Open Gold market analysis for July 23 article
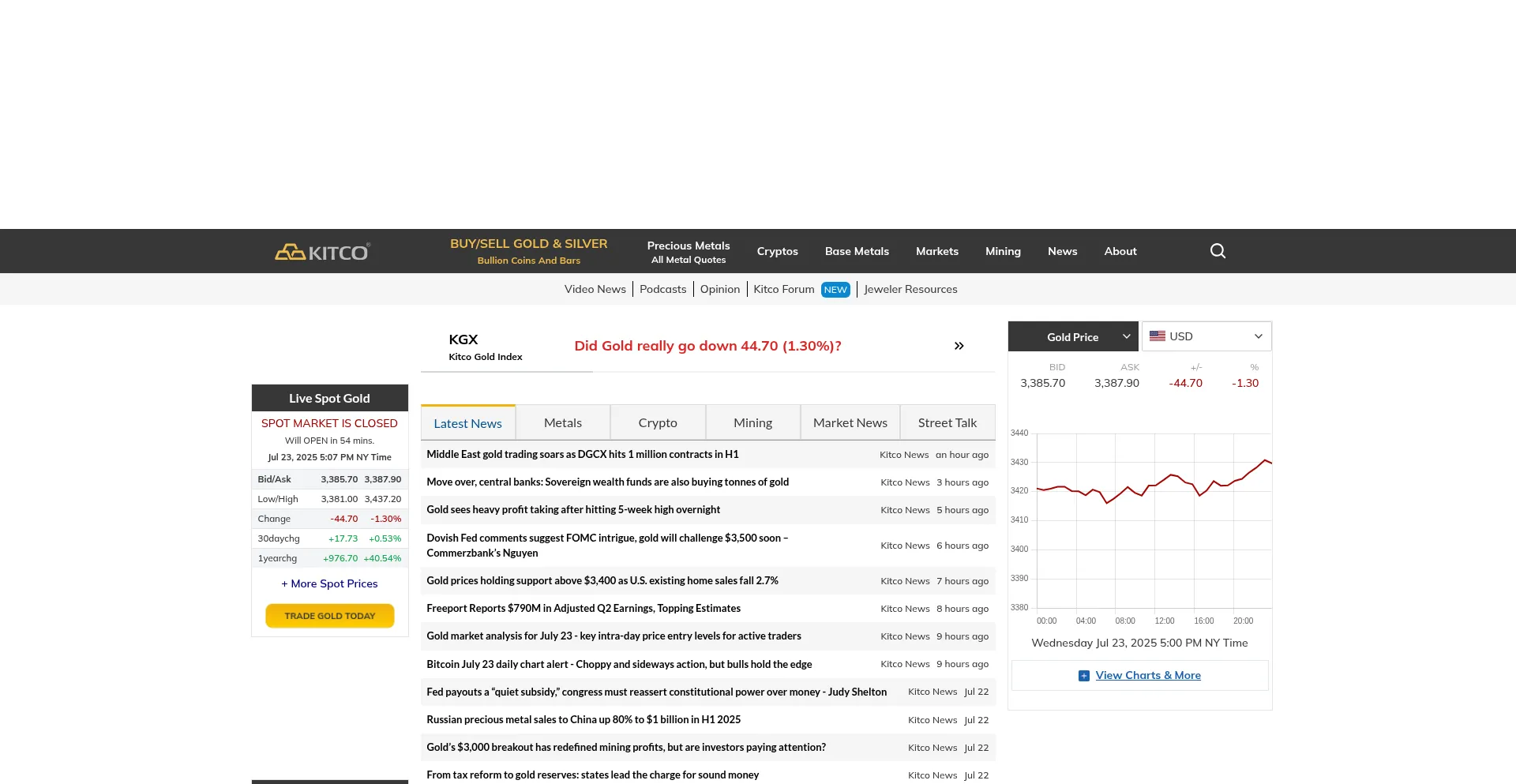 click(614, 636)
